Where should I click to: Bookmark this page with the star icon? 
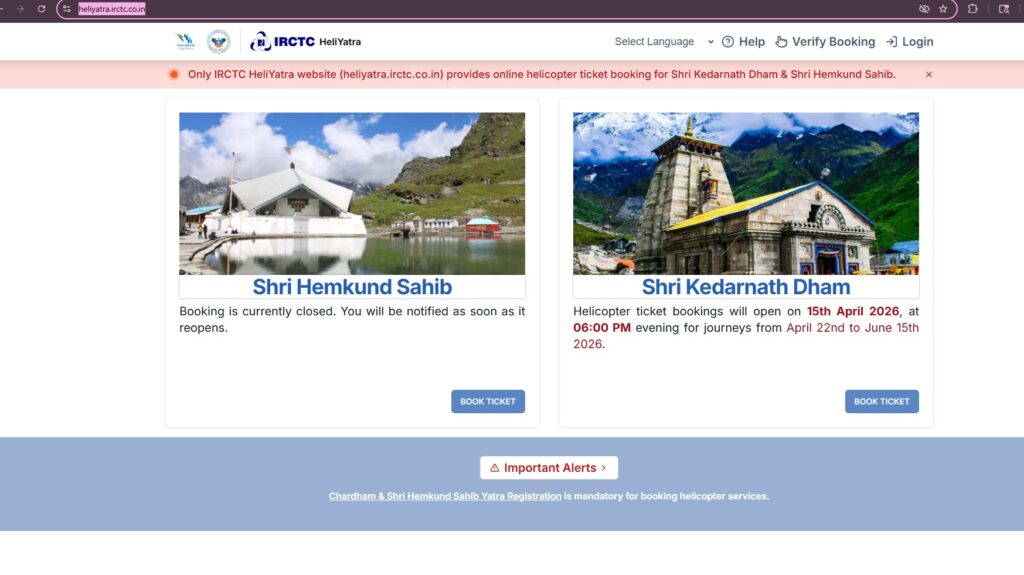[x=943, y=9]
